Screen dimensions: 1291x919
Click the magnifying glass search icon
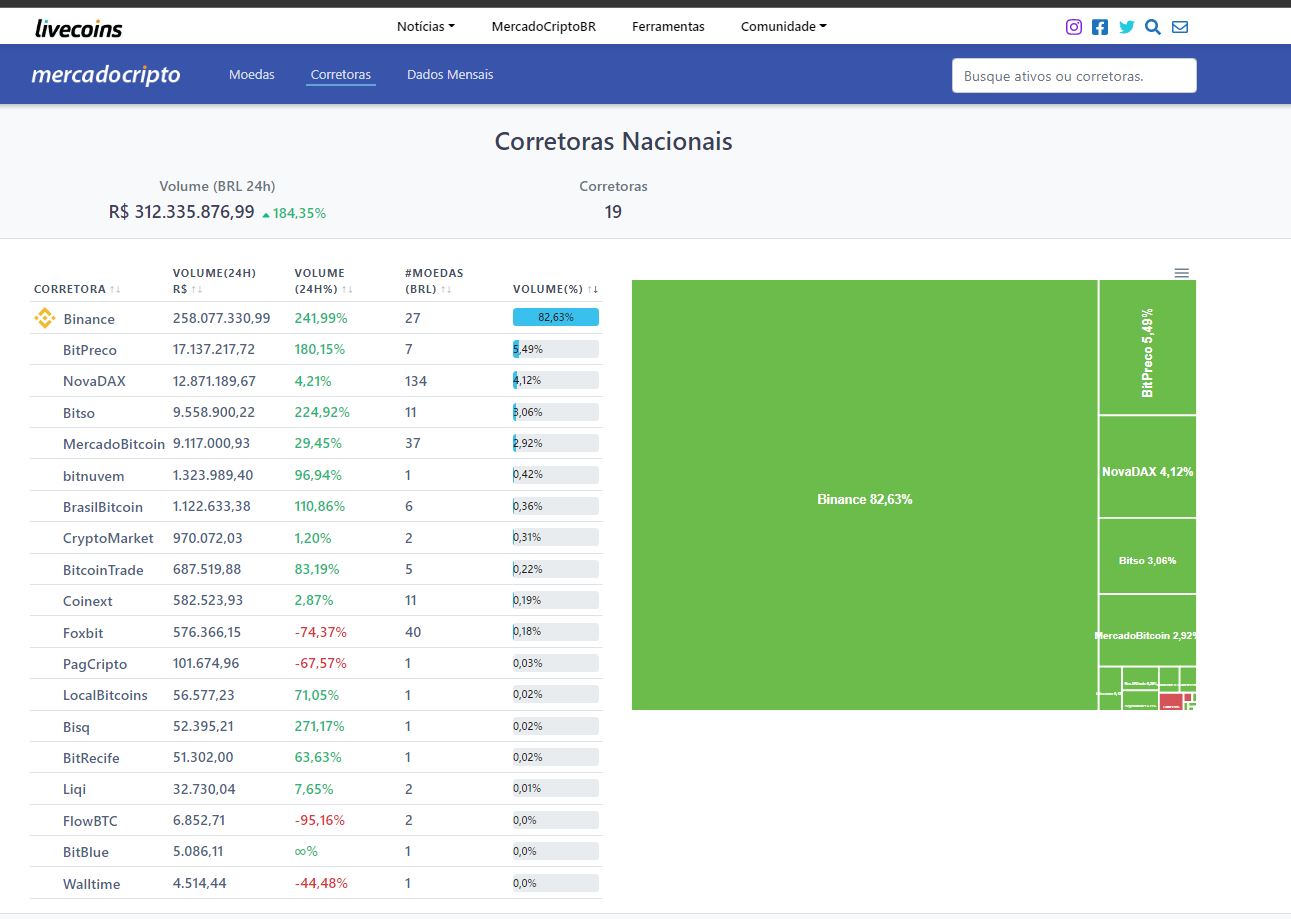point(1153,27)
